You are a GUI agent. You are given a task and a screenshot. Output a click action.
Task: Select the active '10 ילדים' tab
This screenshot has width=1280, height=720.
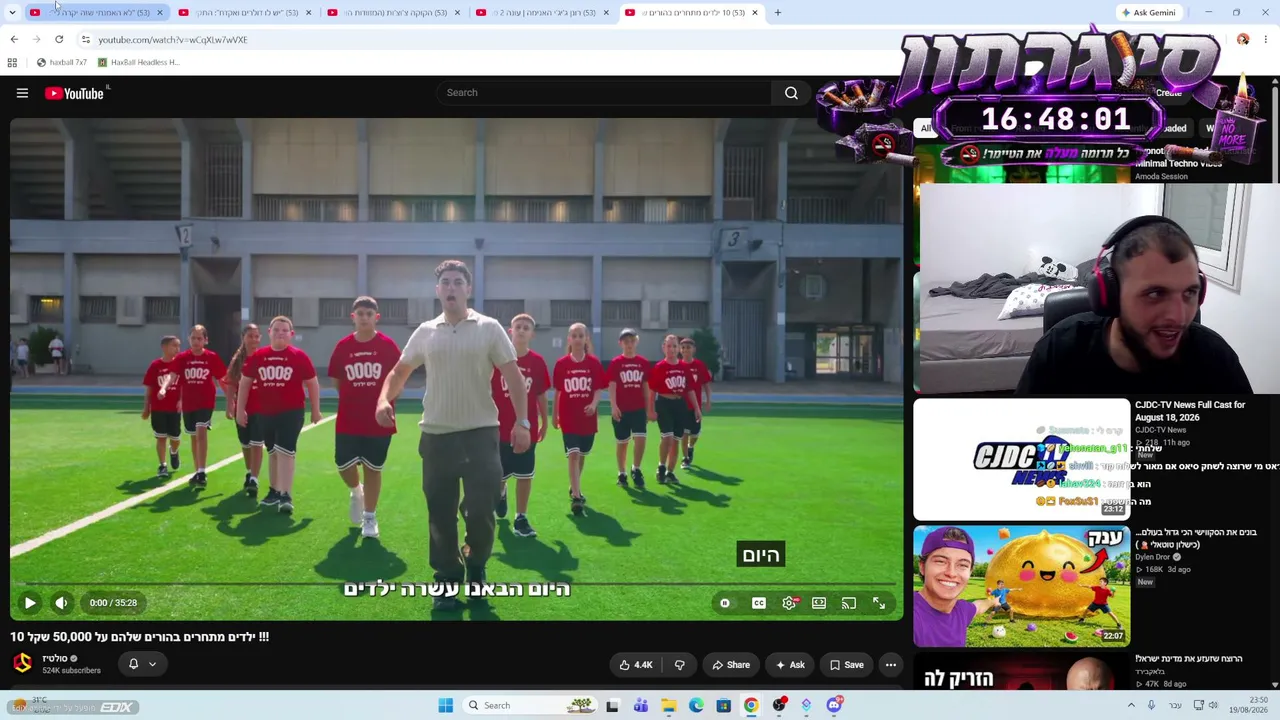[x=692, y=13]
